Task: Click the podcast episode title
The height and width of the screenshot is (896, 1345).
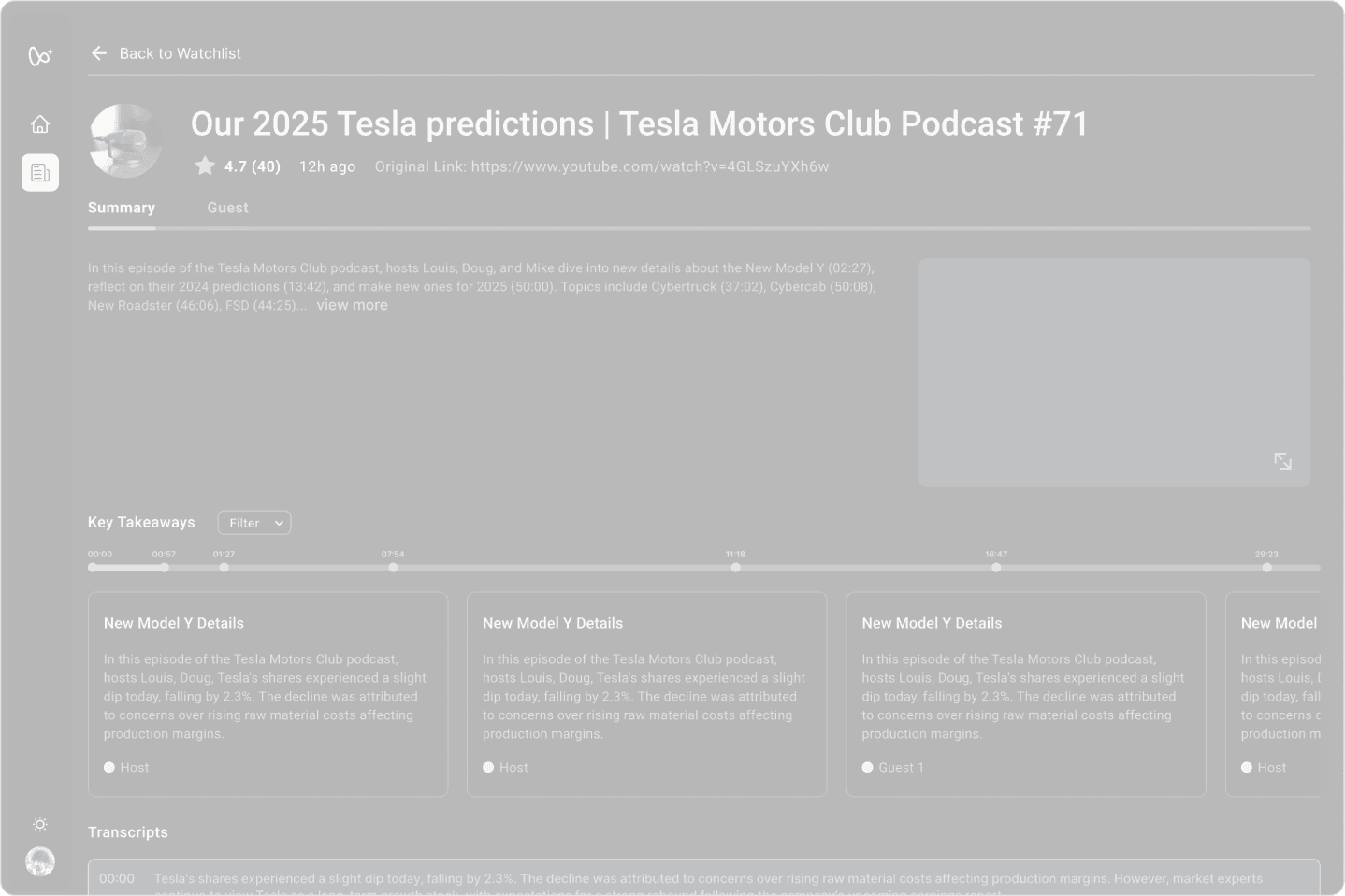Action: 640,123
